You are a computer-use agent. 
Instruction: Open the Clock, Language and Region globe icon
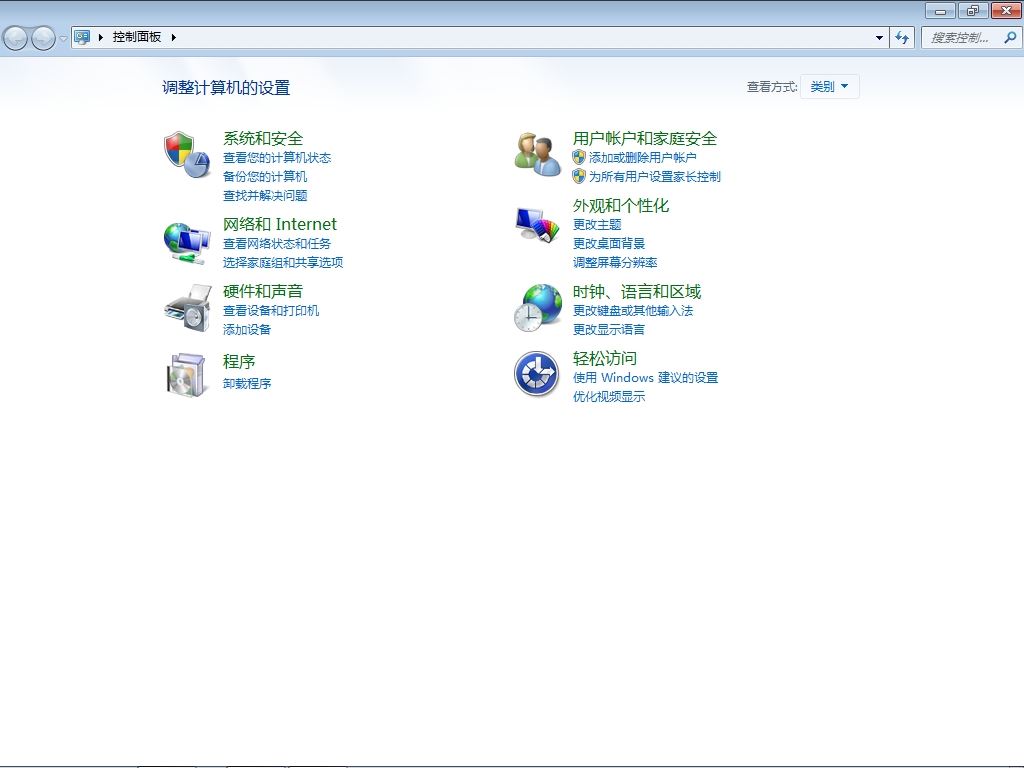tap(537, 308)
